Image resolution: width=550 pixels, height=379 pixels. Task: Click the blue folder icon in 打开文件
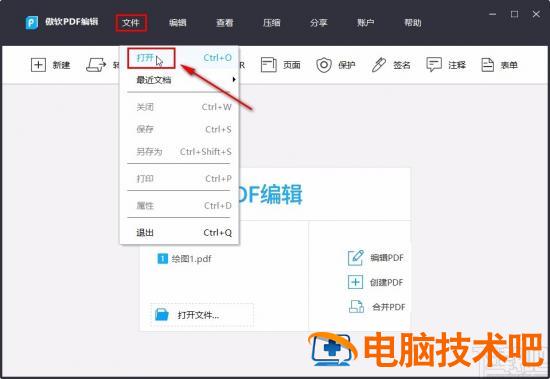(162, 314)
